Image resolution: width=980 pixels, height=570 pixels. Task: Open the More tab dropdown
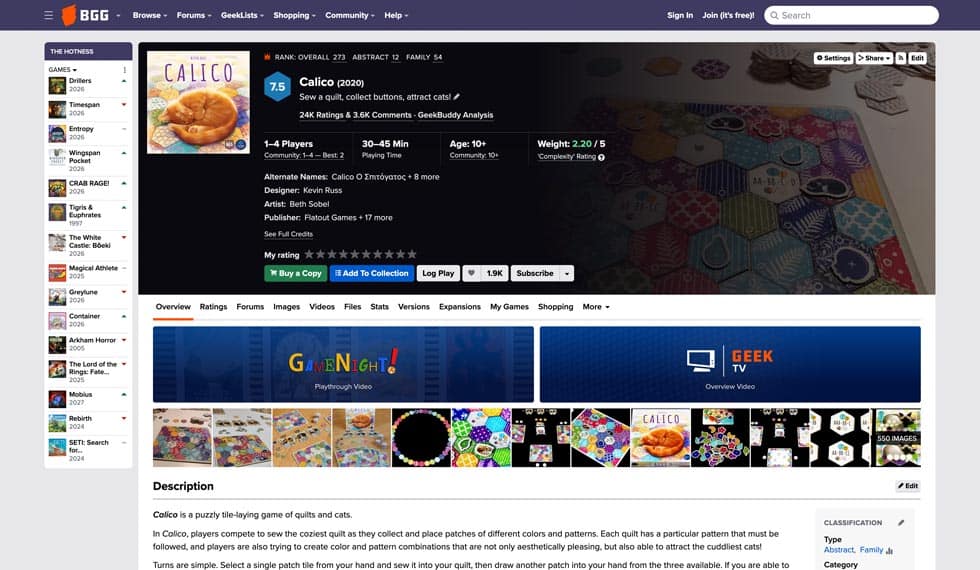596,307
